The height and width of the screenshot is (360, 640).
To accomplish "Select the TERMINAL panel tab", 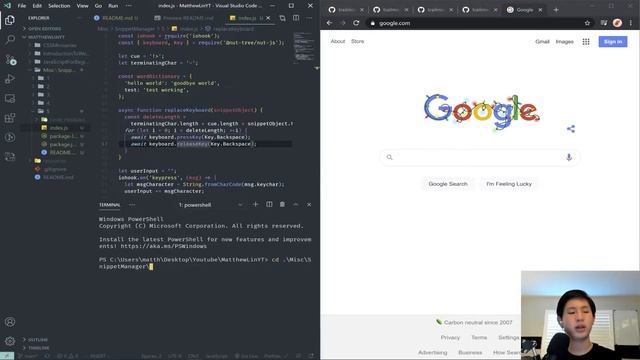I will [109, 205].
